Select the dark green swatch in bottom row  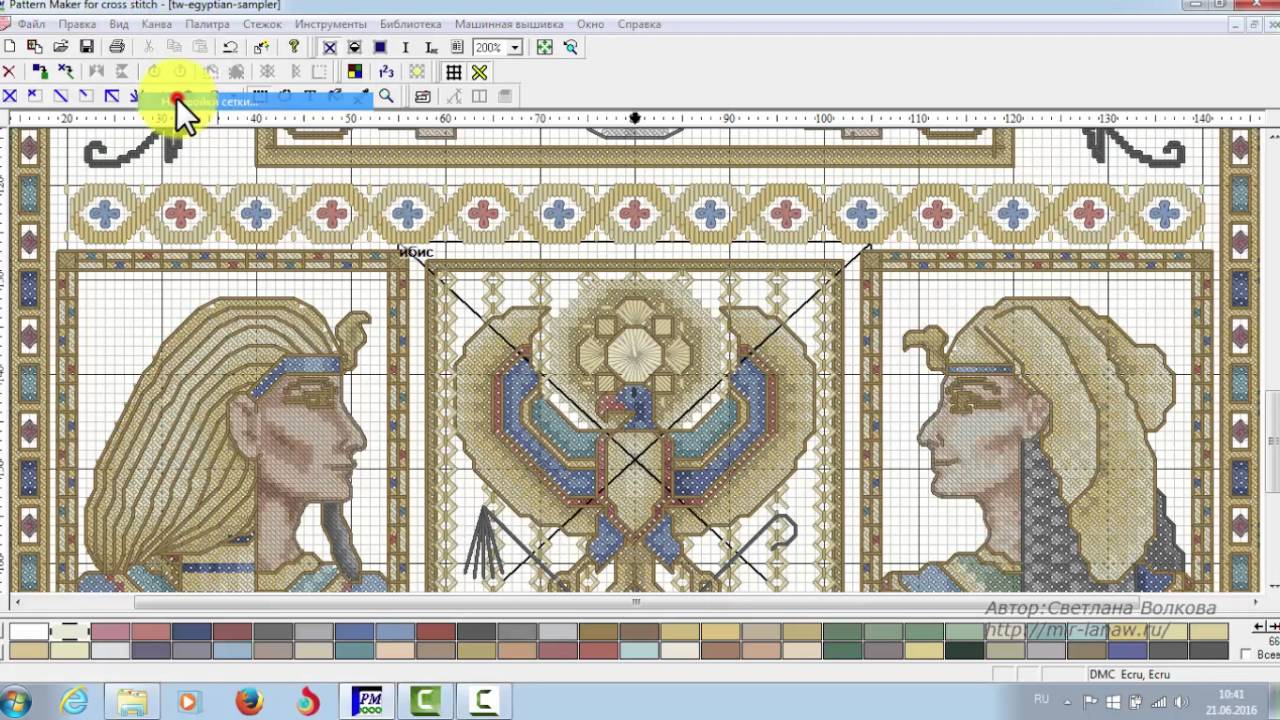965,650
